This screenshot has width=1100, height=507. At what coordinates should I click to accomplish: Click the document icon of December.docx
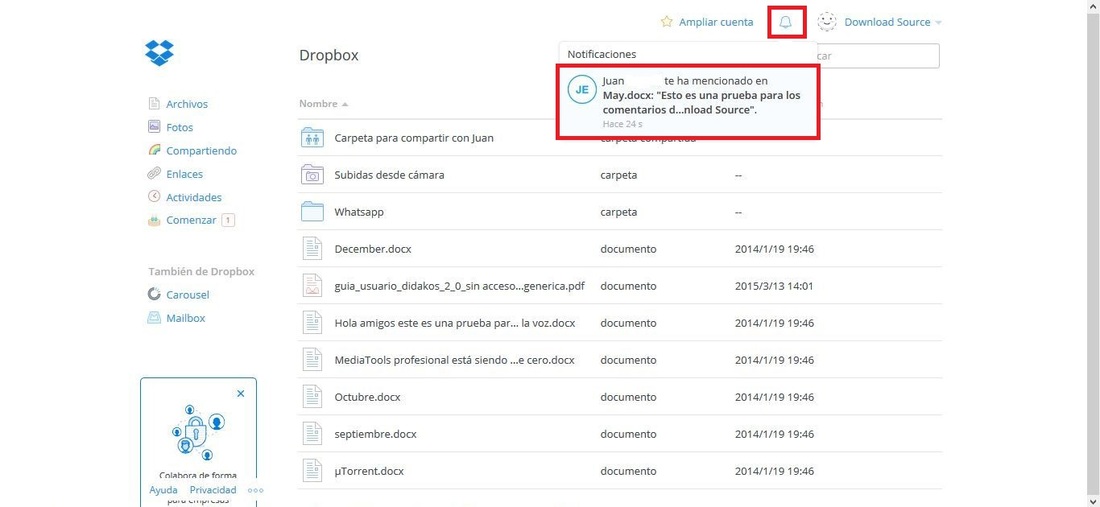pos(311,249)
